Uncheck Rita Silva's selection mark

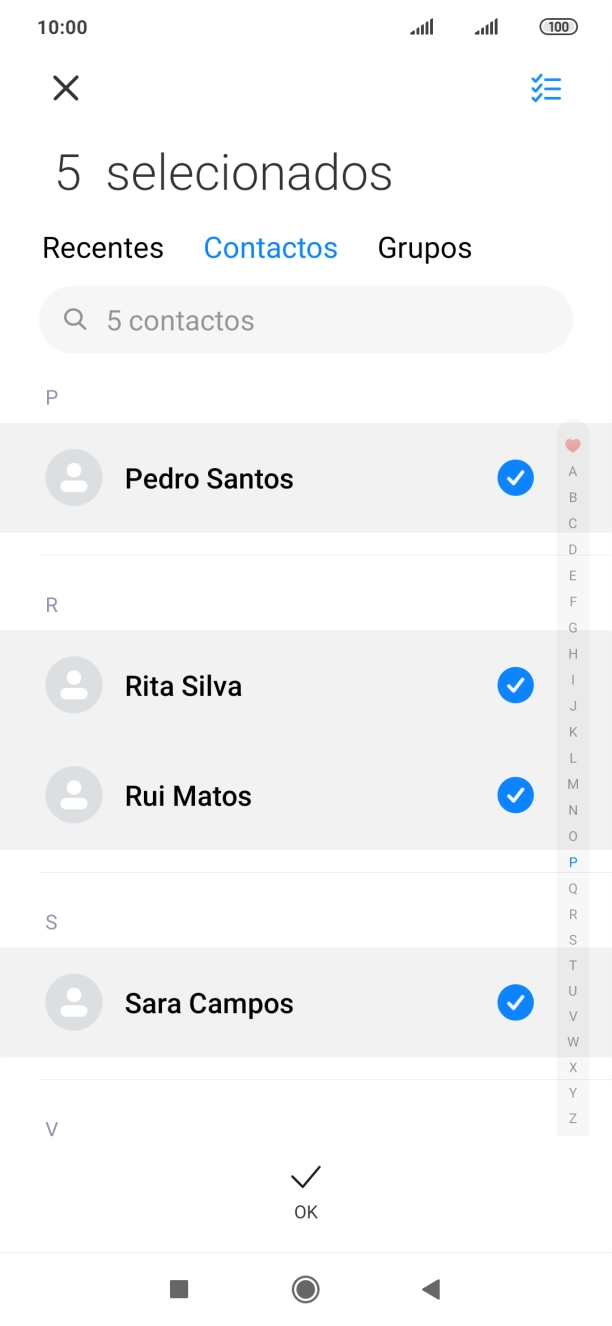click(515, 685)
